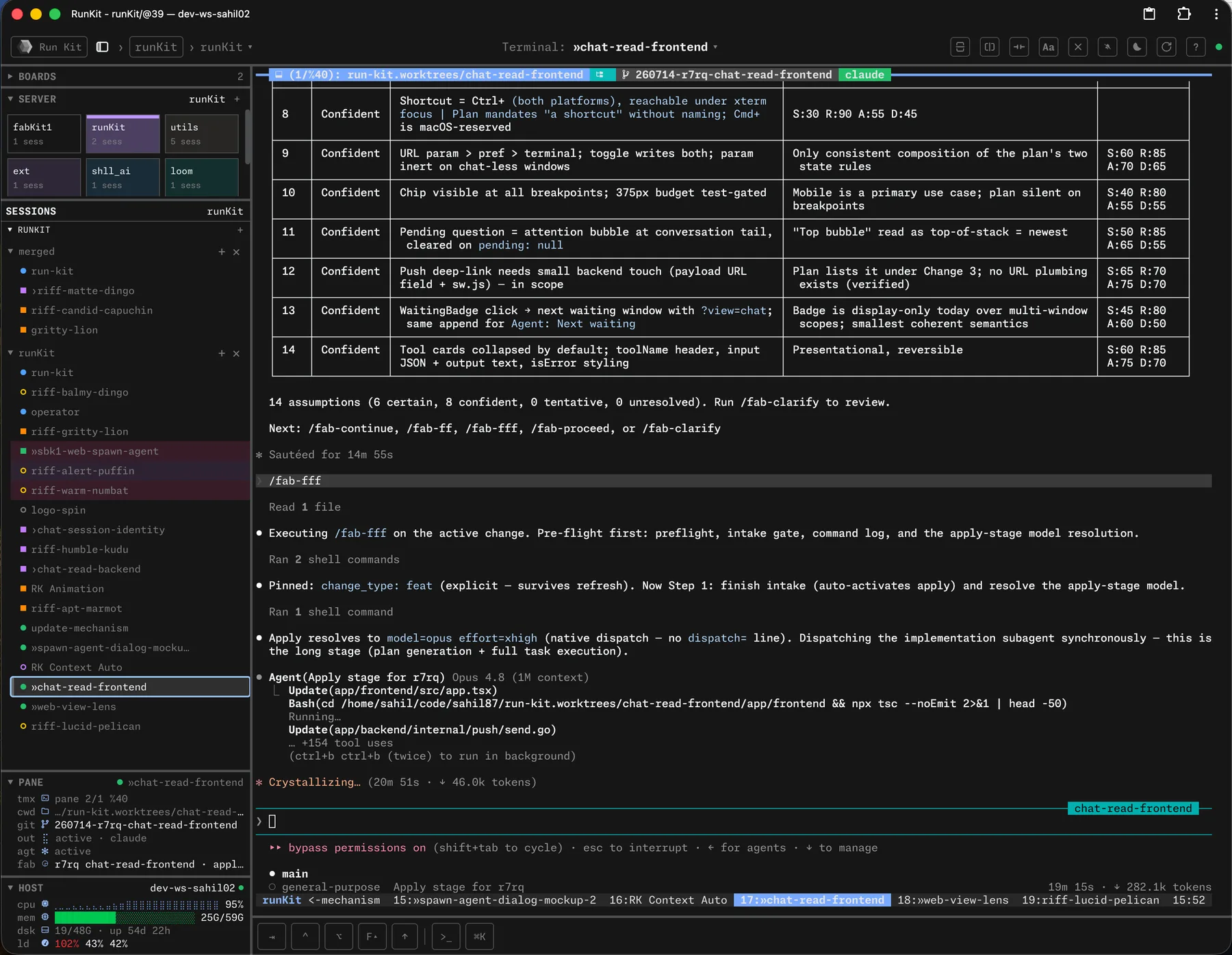This screenshot has width=1232, height=955.
Task: Open the runKit session breadcrumb dropdown
Action: pyautogui.click(x=226, y=47)
